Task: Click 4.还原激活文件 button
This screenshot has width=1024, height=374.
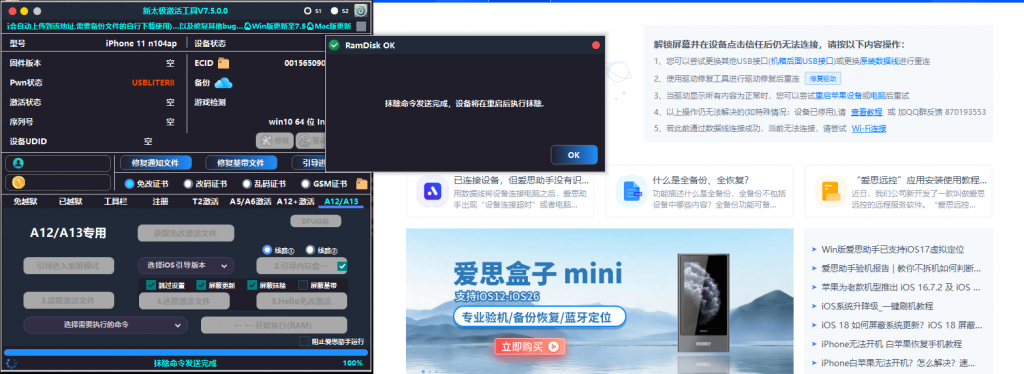Action: pyautogui.click(x=184, y=301)
